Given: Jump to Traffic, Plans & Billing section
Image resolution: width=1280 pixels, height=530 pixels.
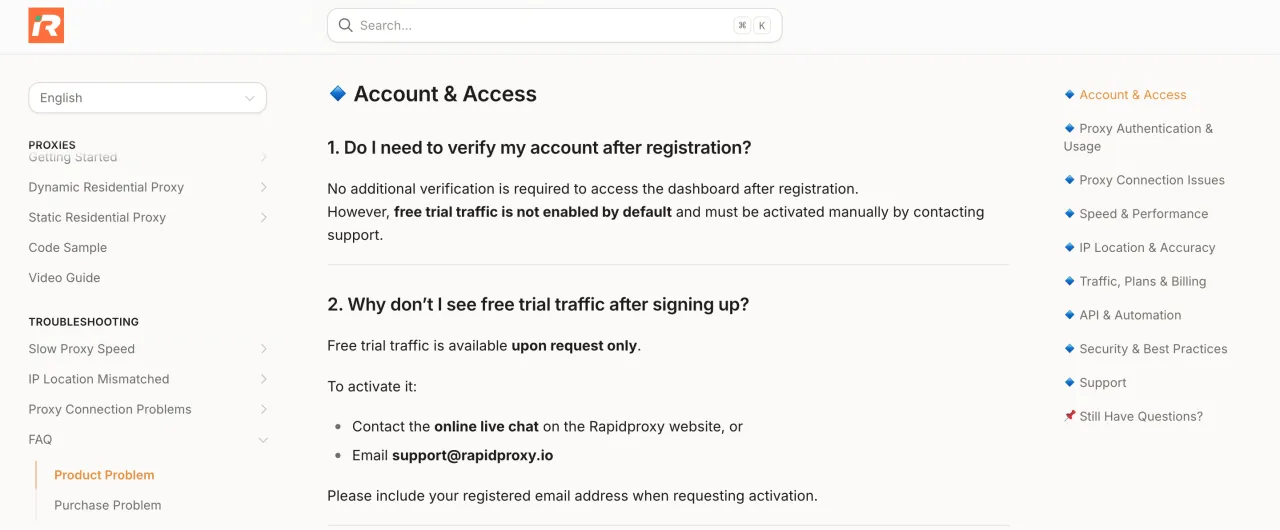Looking at the screenshot, I should click(1142, 281).
